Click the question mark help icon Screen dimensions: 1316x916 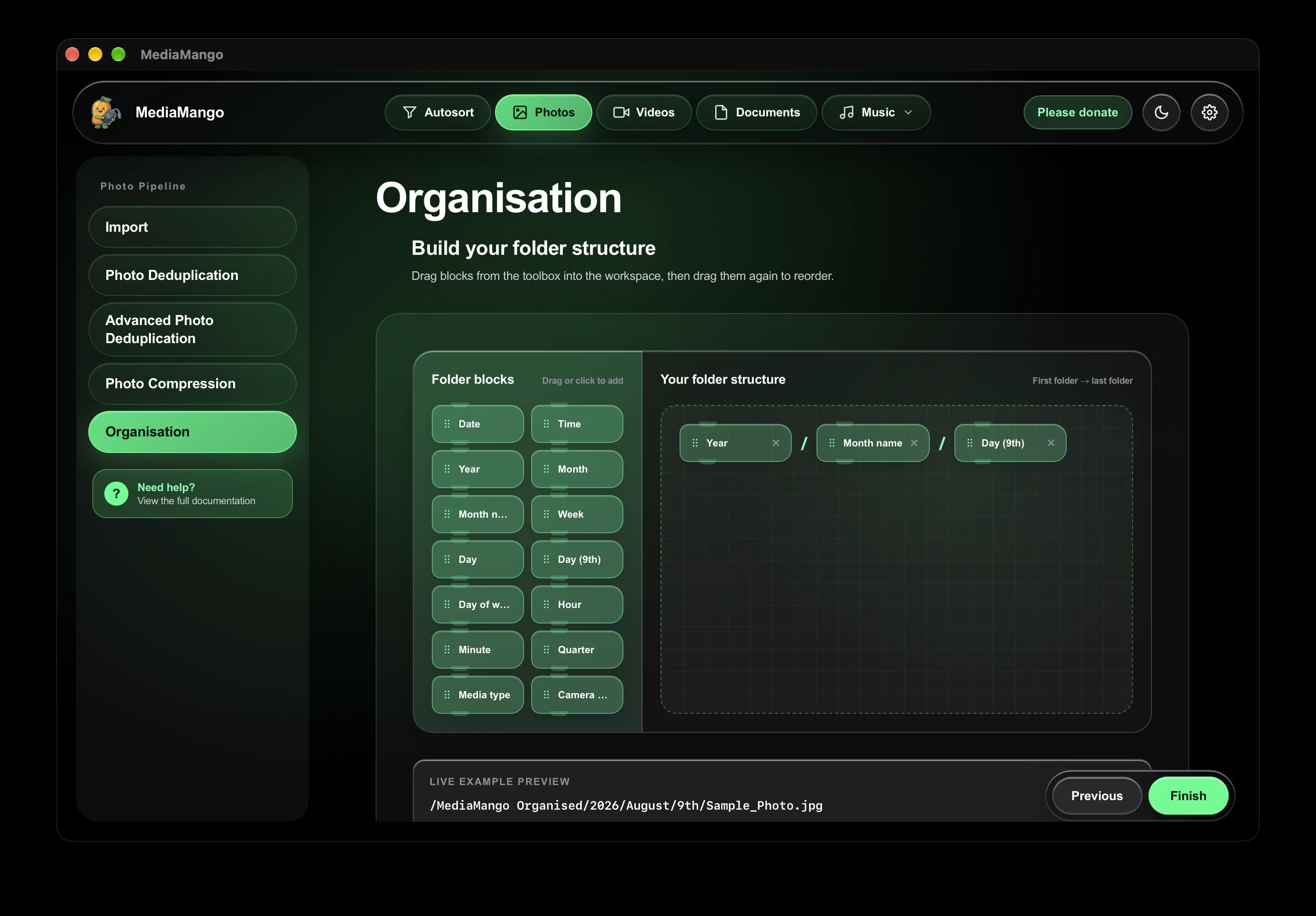tap(116, 494)
